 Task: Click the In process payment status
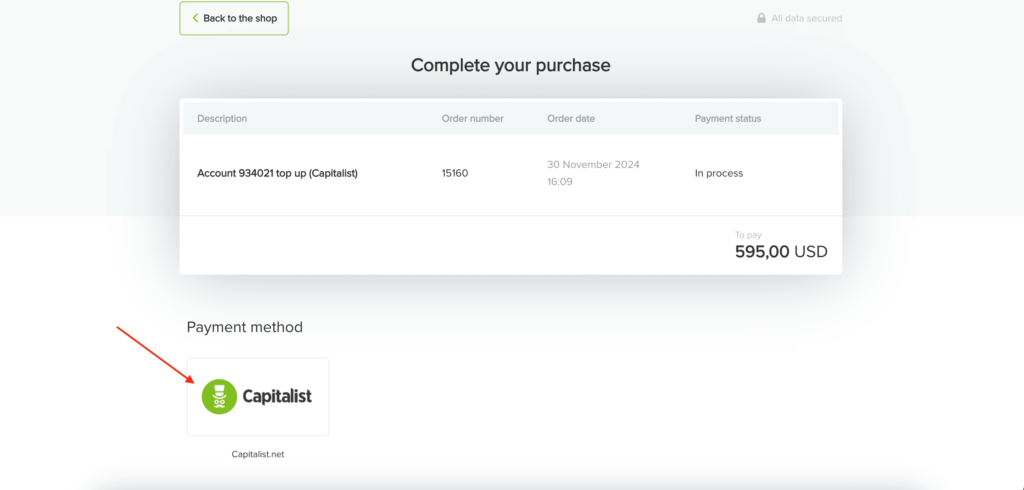coord(719,174)
